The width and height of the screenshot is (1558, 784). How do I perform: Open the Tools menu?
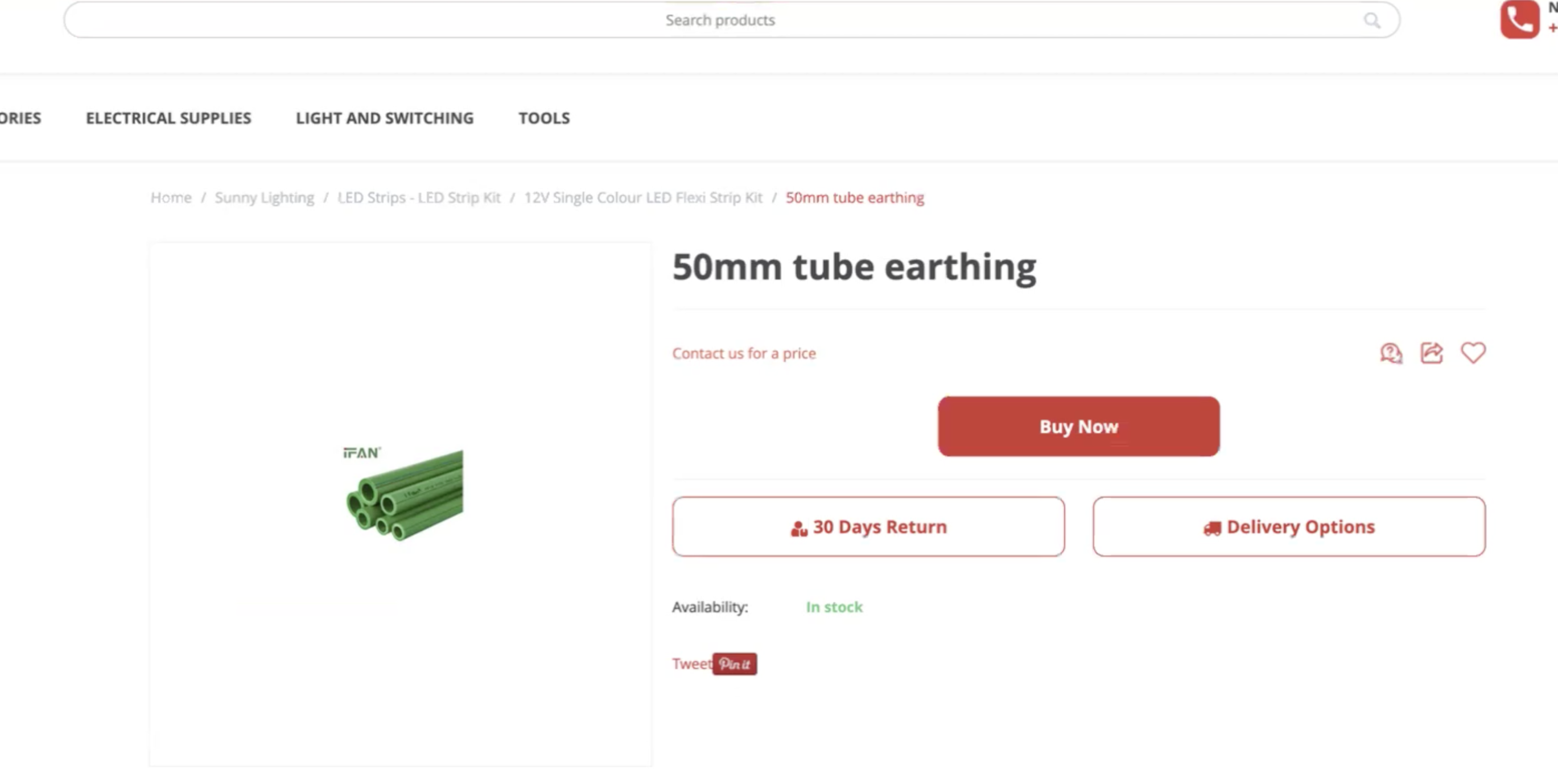coord(544,118)
